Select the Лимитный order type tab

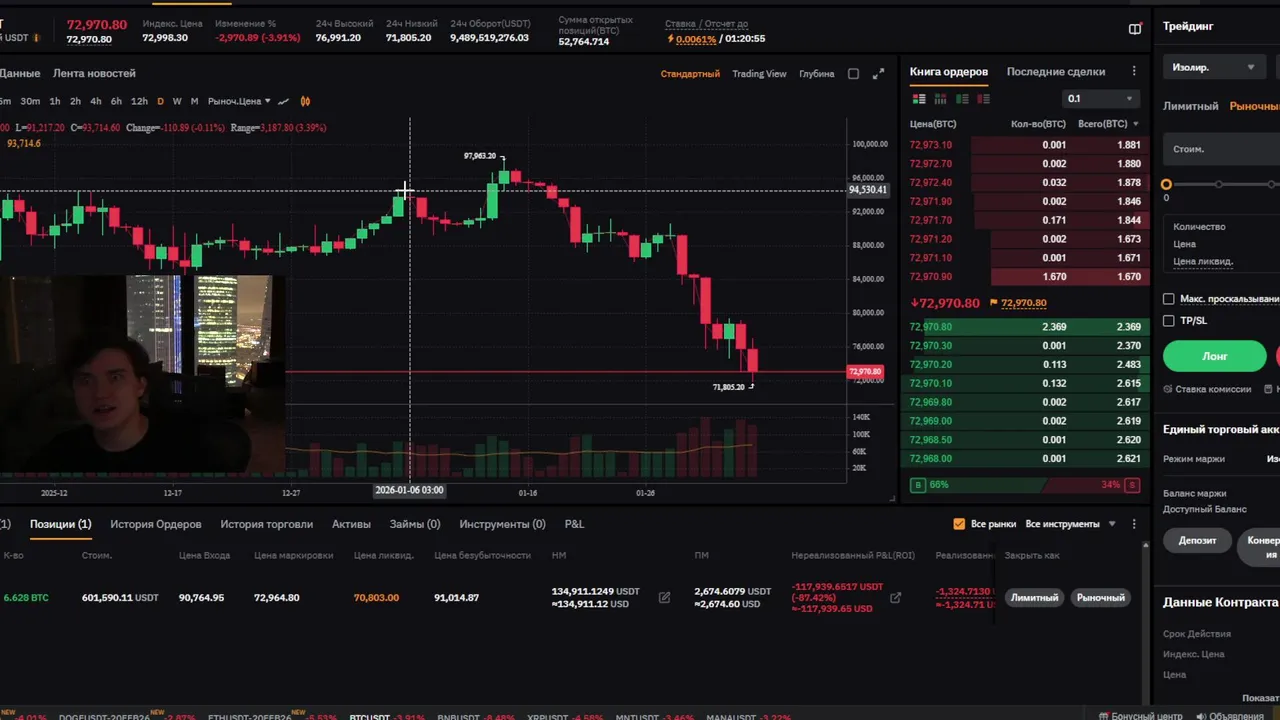click(x=1190, y=106)
